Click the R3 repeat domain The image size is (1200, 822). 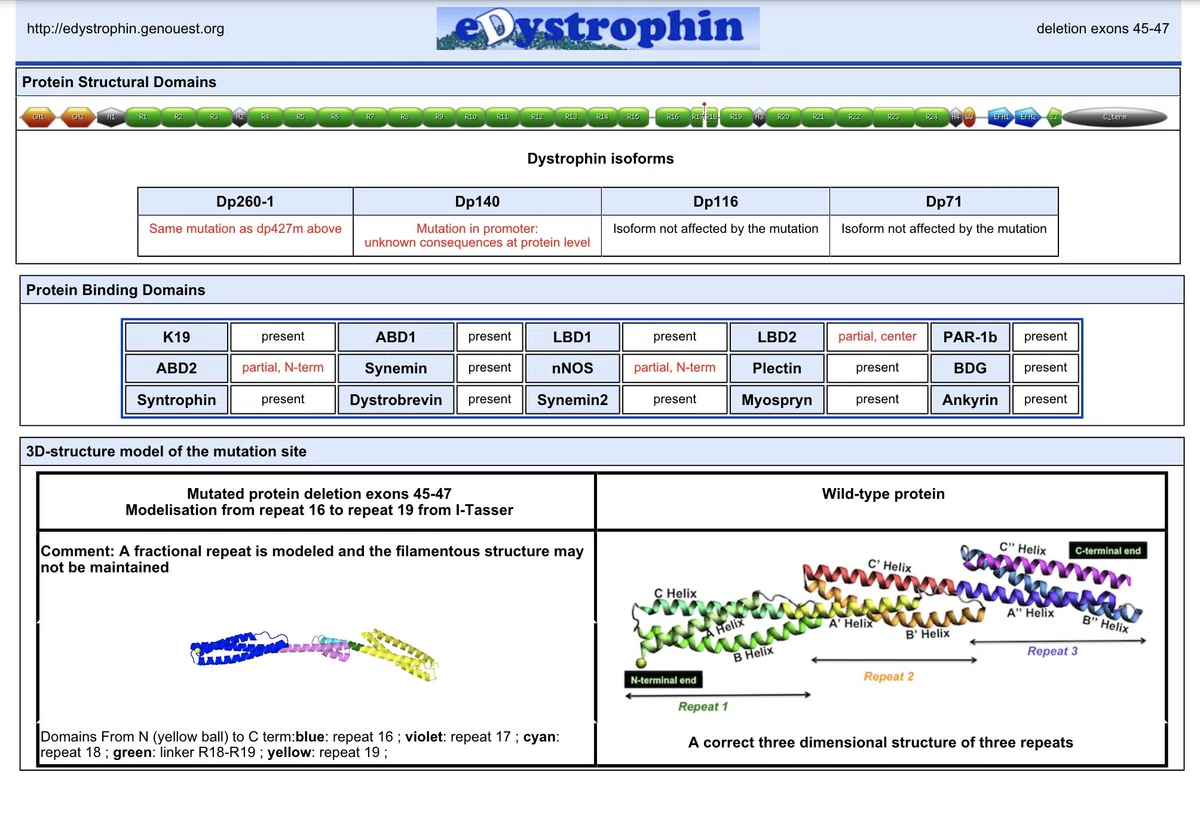214,117
